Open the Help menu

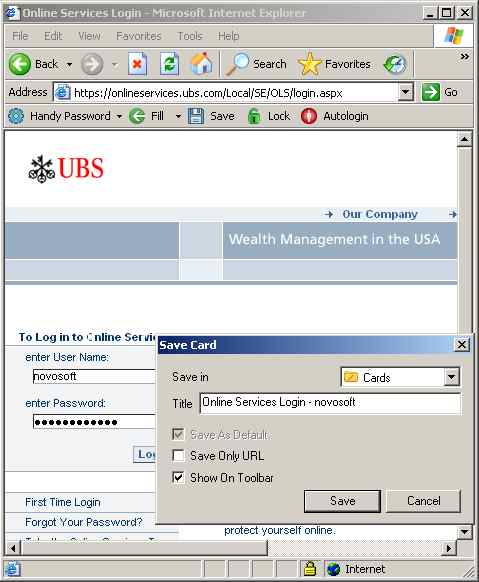228,36
